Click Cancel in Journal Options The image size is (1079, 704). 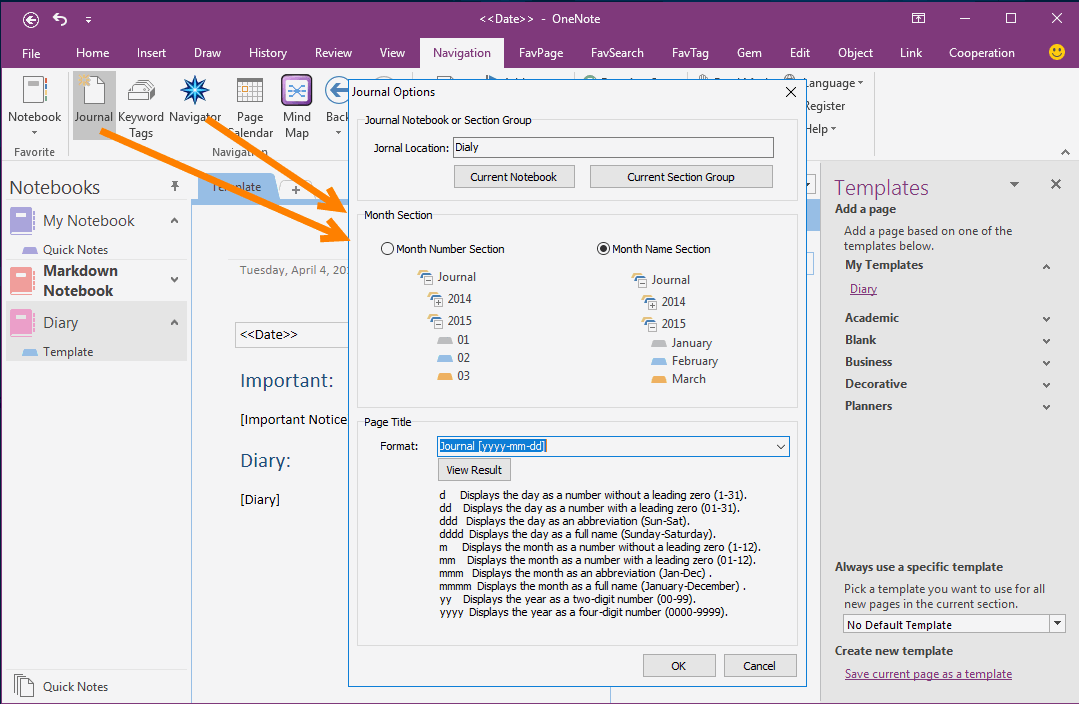[x=759, y=665]
